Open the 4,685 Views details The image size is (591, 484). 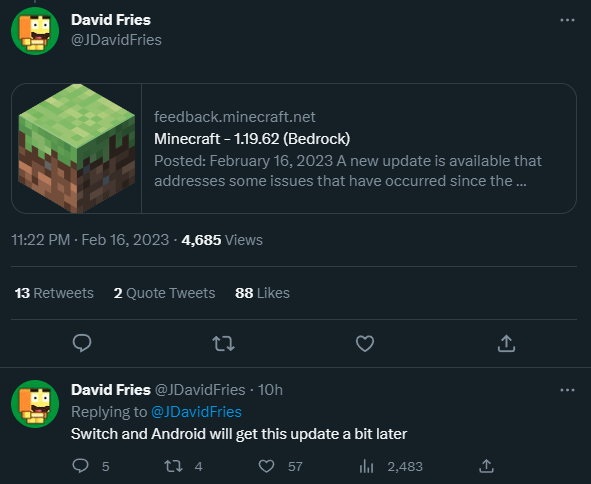222,240
